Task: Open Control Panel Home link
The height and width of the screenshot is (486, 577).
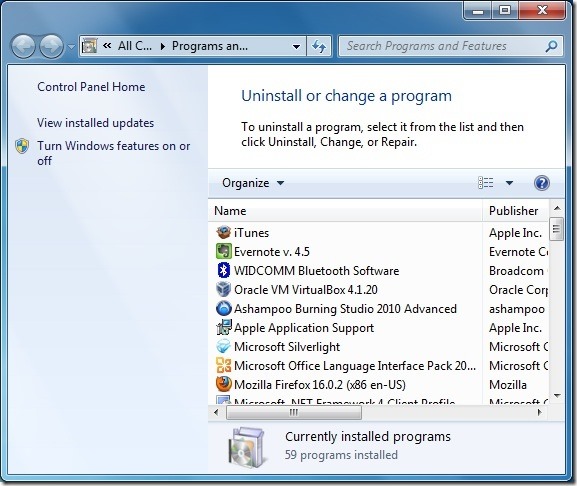Action: coord(91,87)
